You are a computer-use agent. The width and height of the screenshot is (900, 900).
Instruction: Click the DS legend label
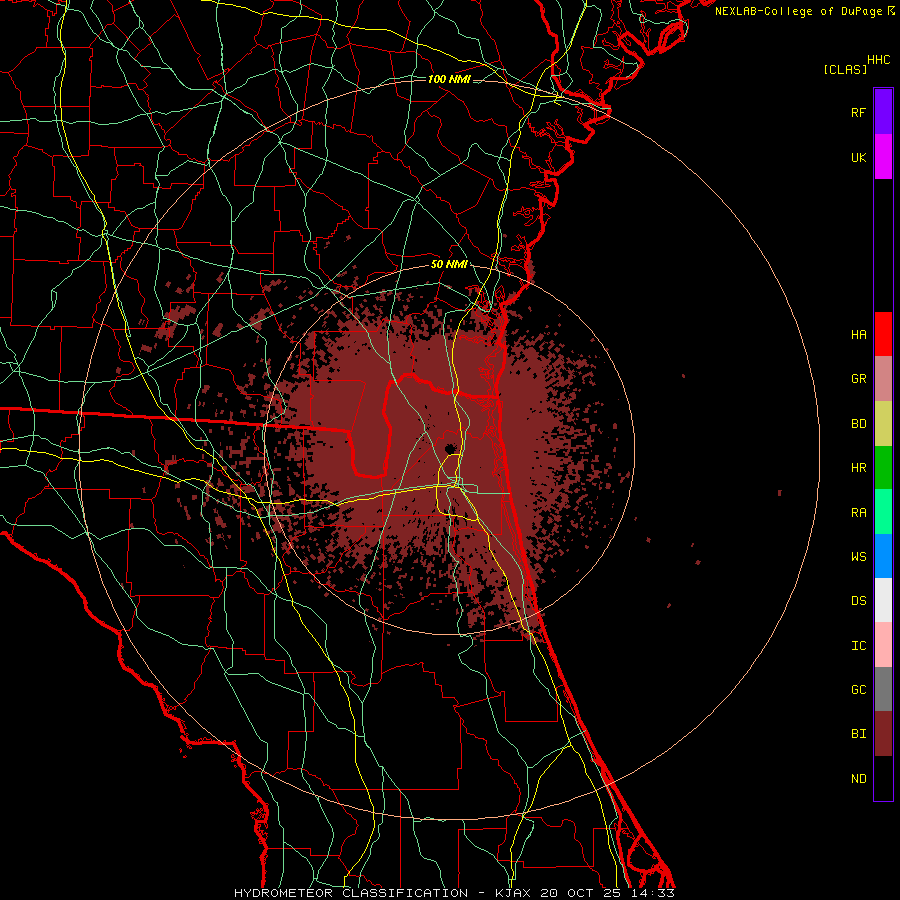[x=858, y=600]
